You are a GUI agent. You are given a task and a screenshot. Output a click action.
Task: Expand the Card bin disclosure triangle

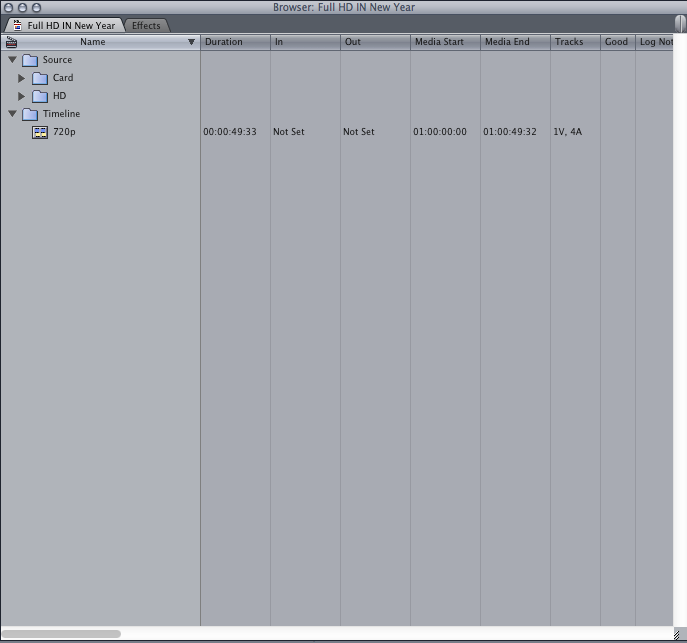pos(21,78)
